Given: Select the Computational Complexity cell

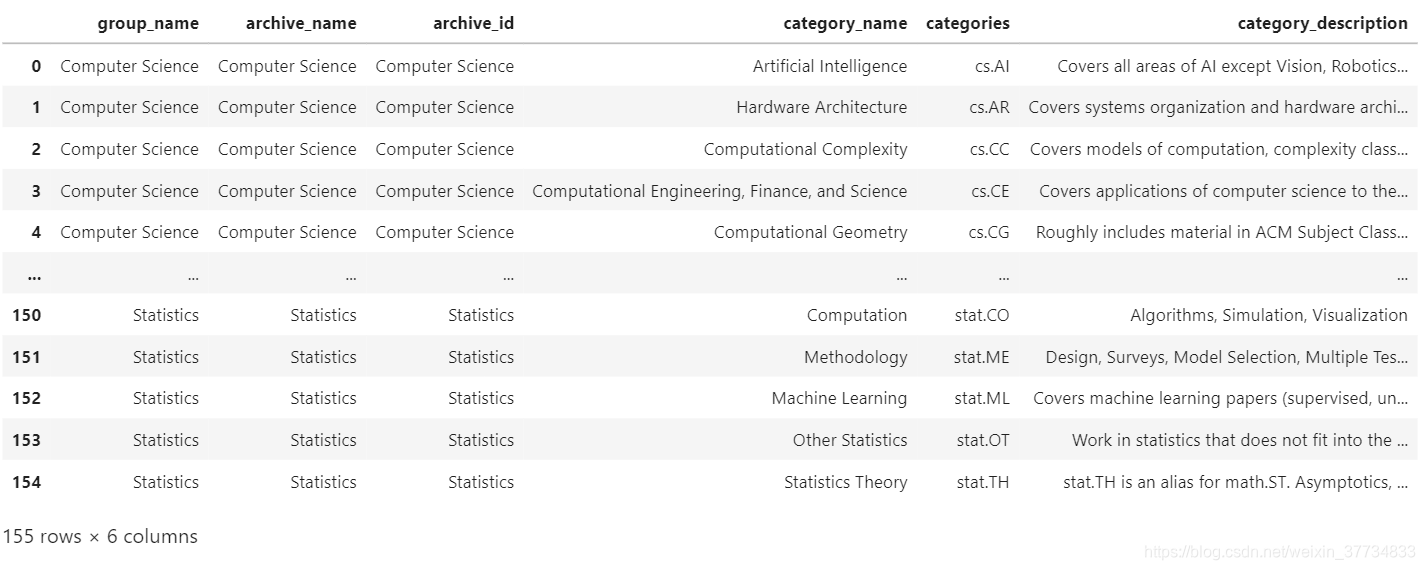Looking at the screenshot, I should pos(806,149).
